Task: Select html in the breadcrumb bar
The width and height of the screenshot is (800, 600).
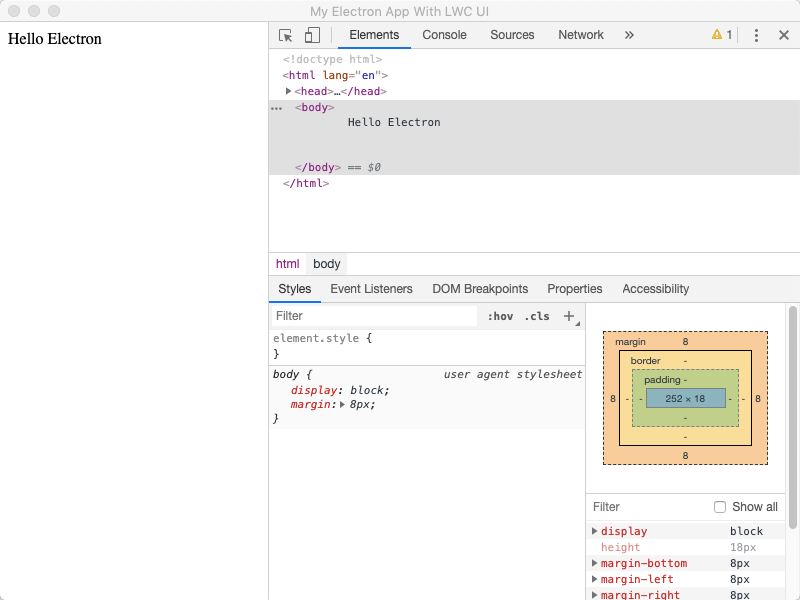Action: [287, 264]
